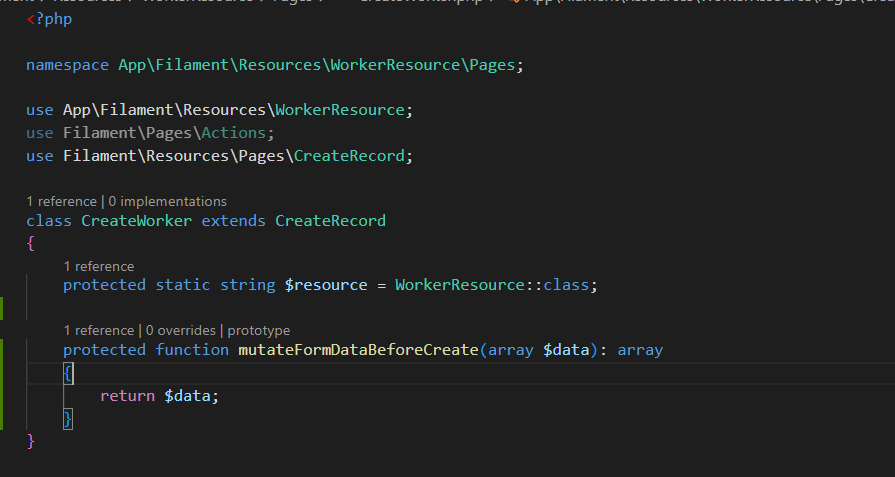
Task: Click the <?php opening tag
Action: [x=49, y=19]
